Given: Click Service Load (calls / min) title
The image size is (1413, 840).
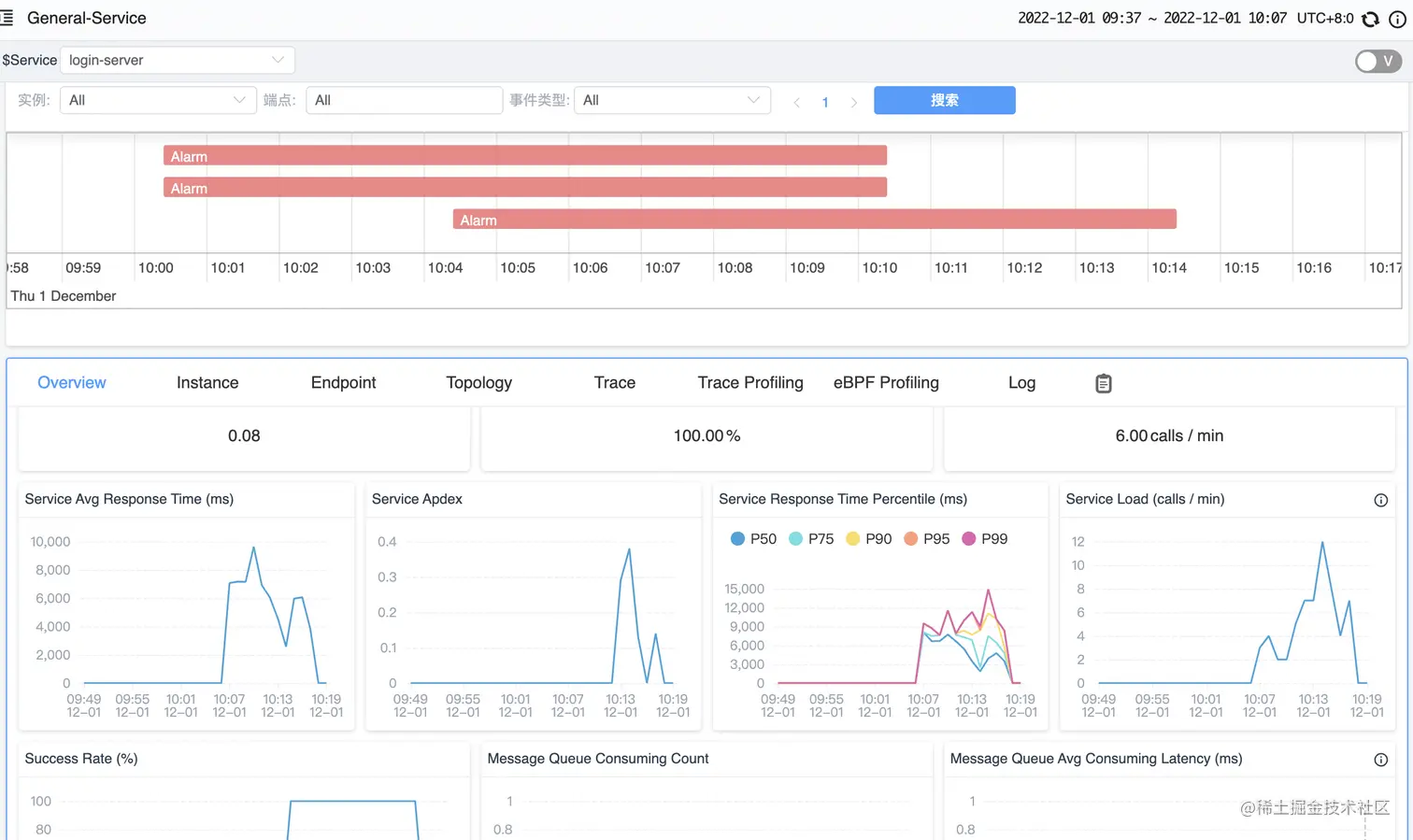Looking at the screenshot, I should click(x=1145, y=499).
